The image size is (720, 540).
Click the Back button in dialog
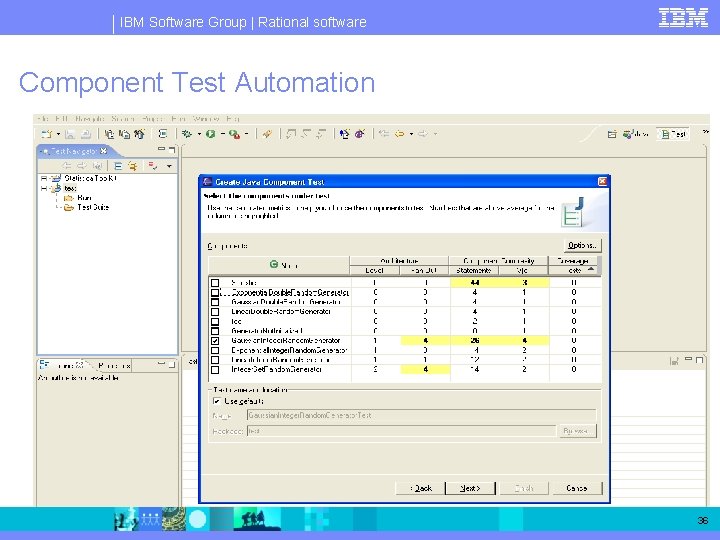pyautogui.click(x=421, y=488)
